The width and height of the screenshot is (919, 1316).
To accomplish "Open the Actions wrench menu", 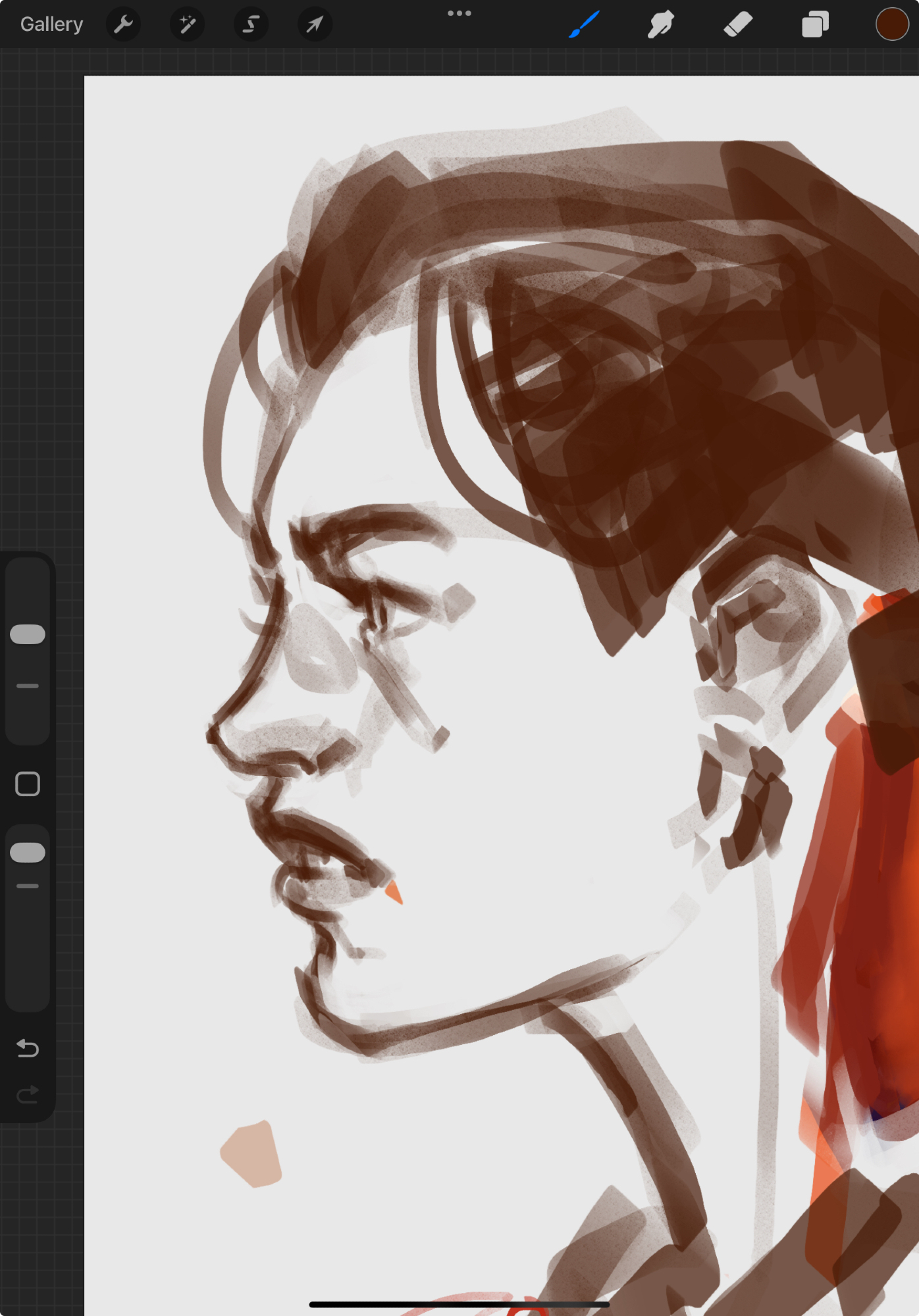I will click(123, 25).
